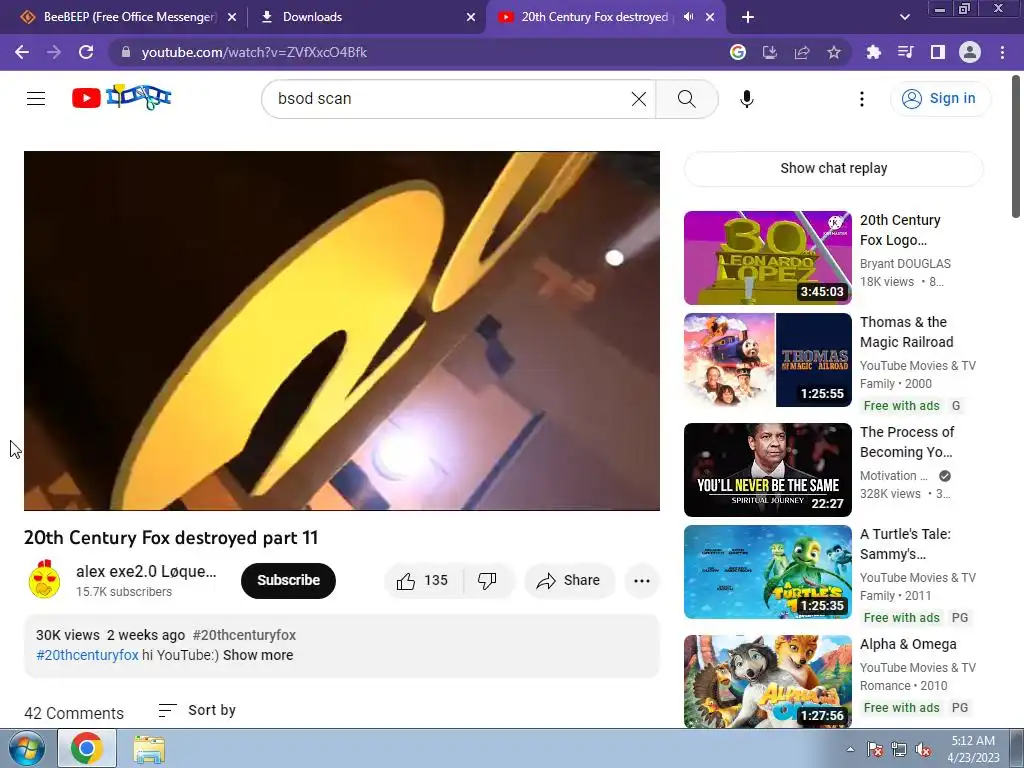Click the #20thcenturyfox blue hashtag link
Viewport: 1024px width, 768px height.
(87, 655)
